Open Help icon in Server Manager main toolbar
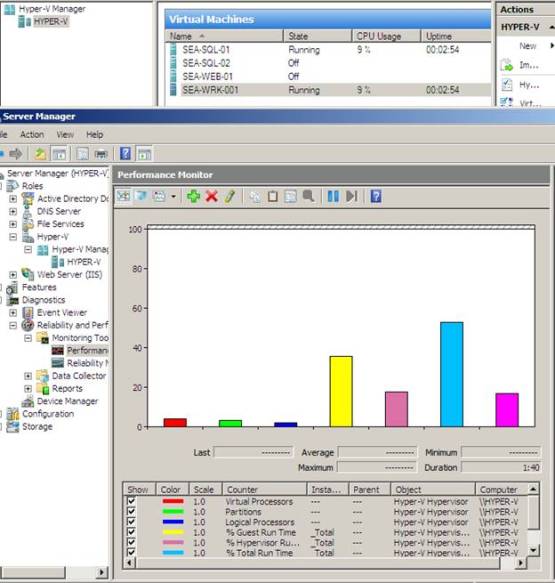This screenshot has width=555, height=583. click(x=125, y=154)
